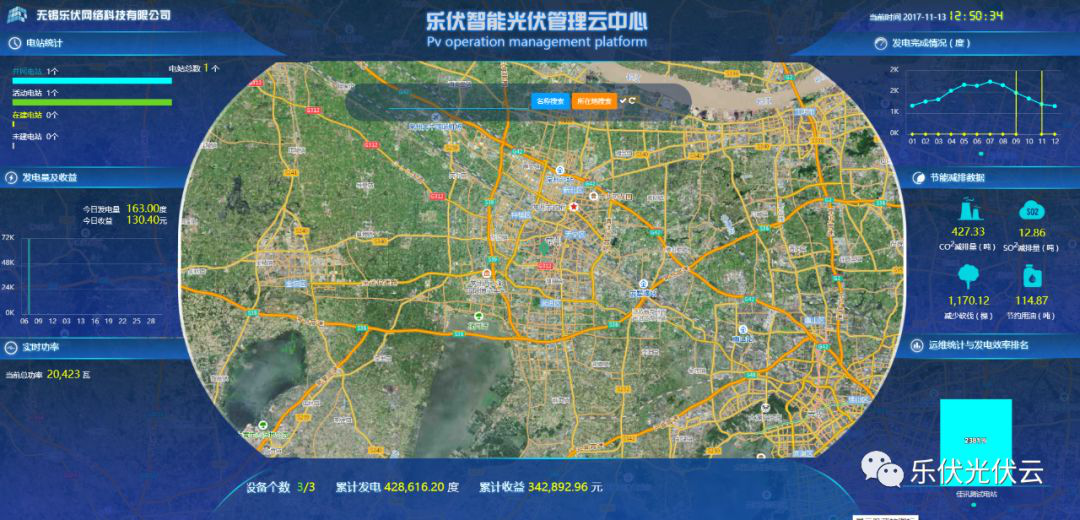Screen dimensions: 1080x520
Task: Focus the map search text field
Action: (x=457, y=101)
